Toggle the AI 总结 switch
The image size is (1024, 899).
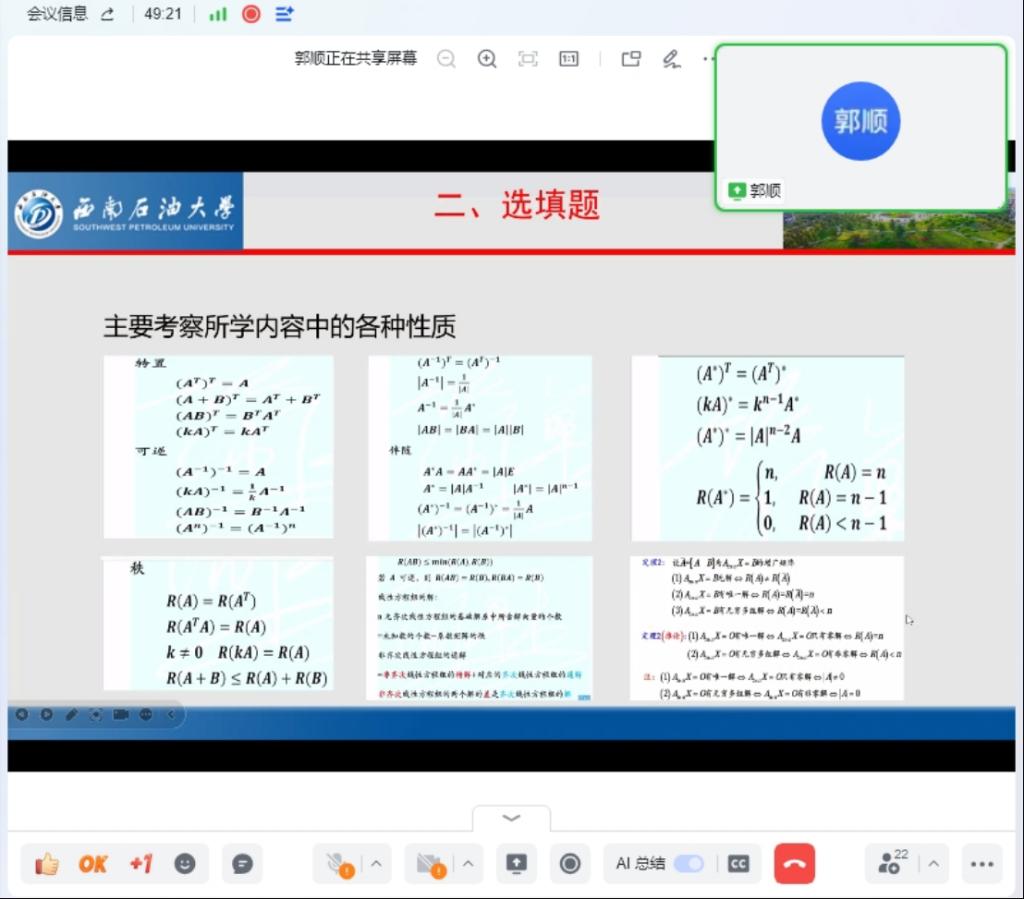tap(688, 864)
